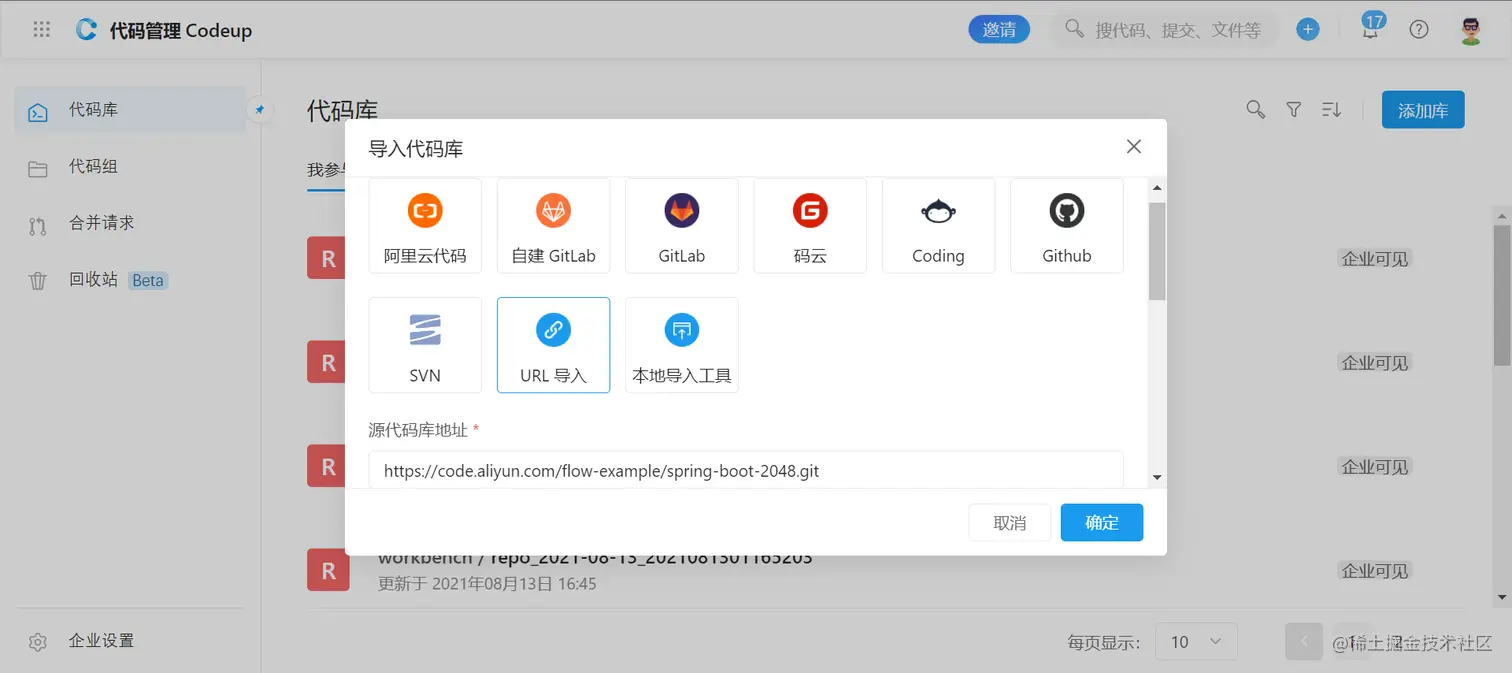Open the app grid launcher icon
The width and height of the screenshot is (1512, 673).
pos(42,30)
